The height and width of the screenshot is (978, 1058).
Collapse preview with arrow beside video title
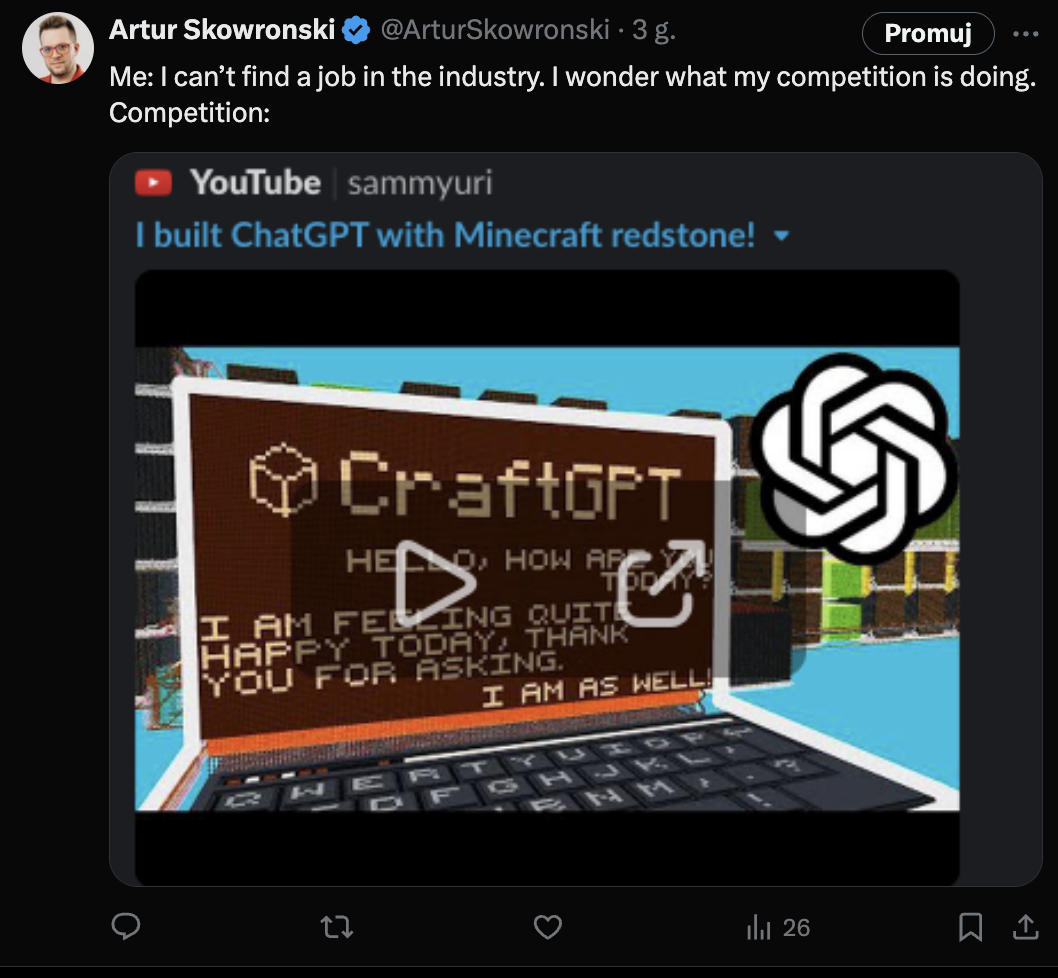coord(782,237)
